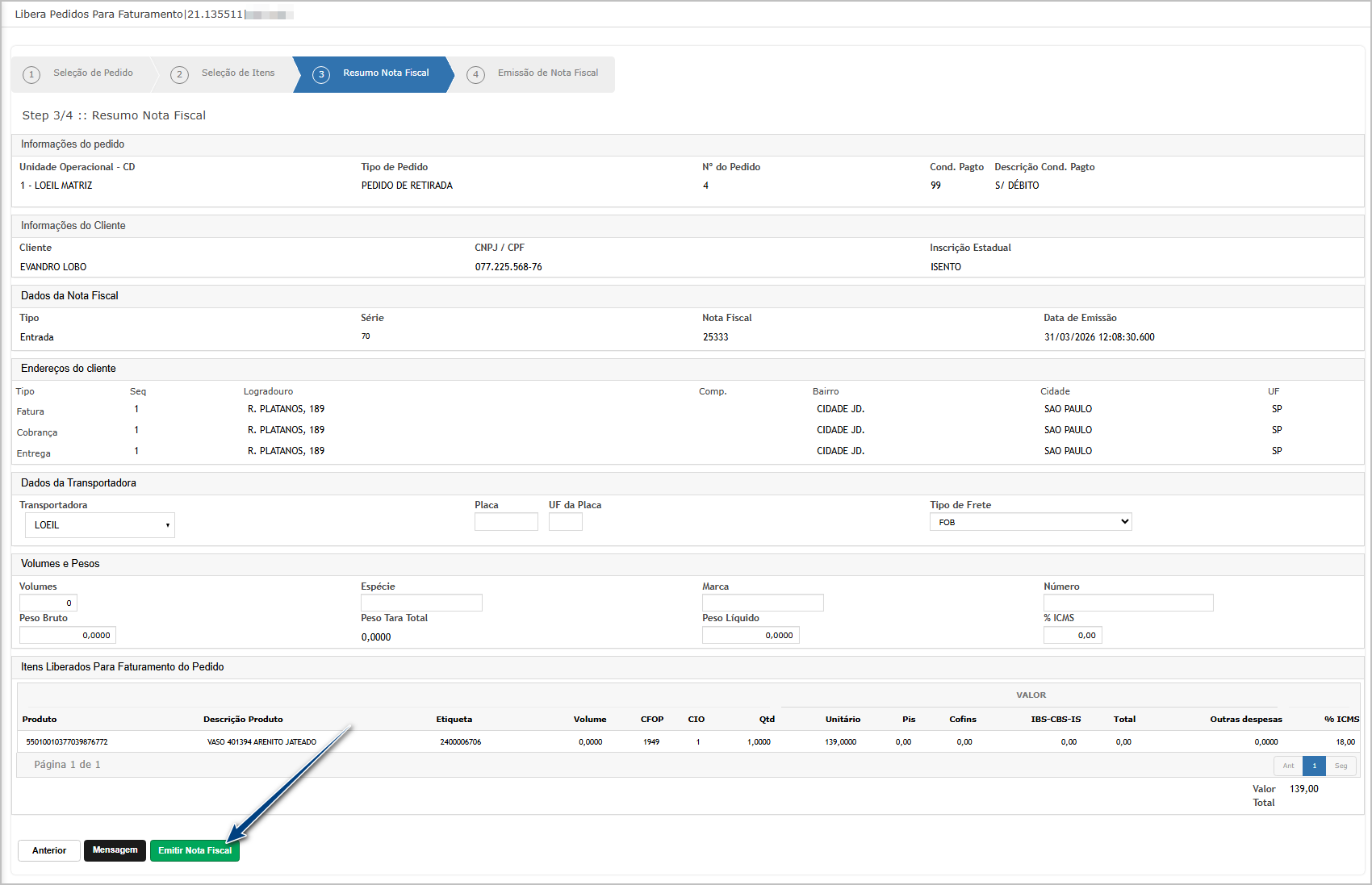The height and width of the screenshot is (885, 1372).
Task: Click into the Marca field
Action: click(763, 603)
